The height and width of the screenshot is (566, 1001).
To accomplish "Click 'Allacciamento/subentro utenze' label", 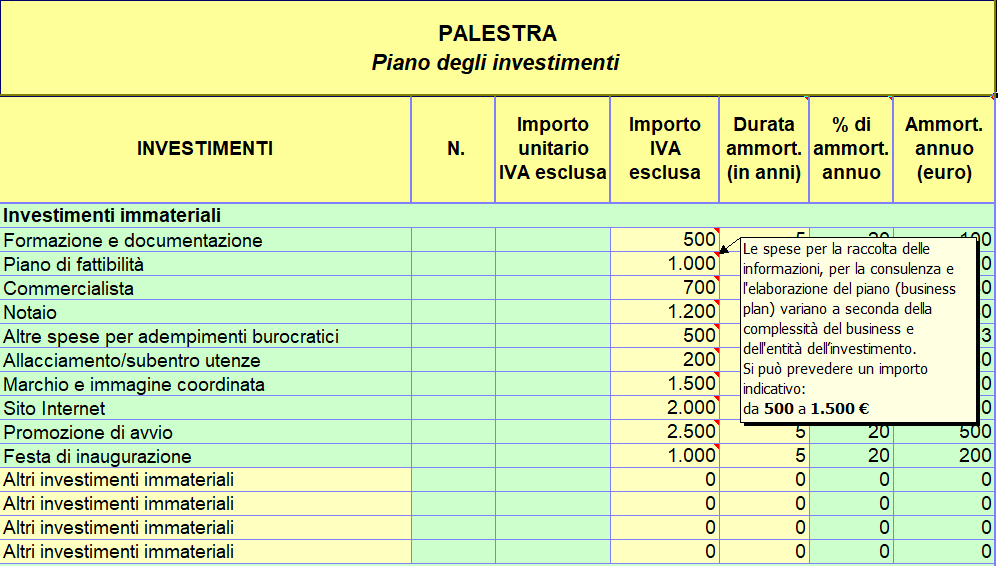I will point(132,361).
